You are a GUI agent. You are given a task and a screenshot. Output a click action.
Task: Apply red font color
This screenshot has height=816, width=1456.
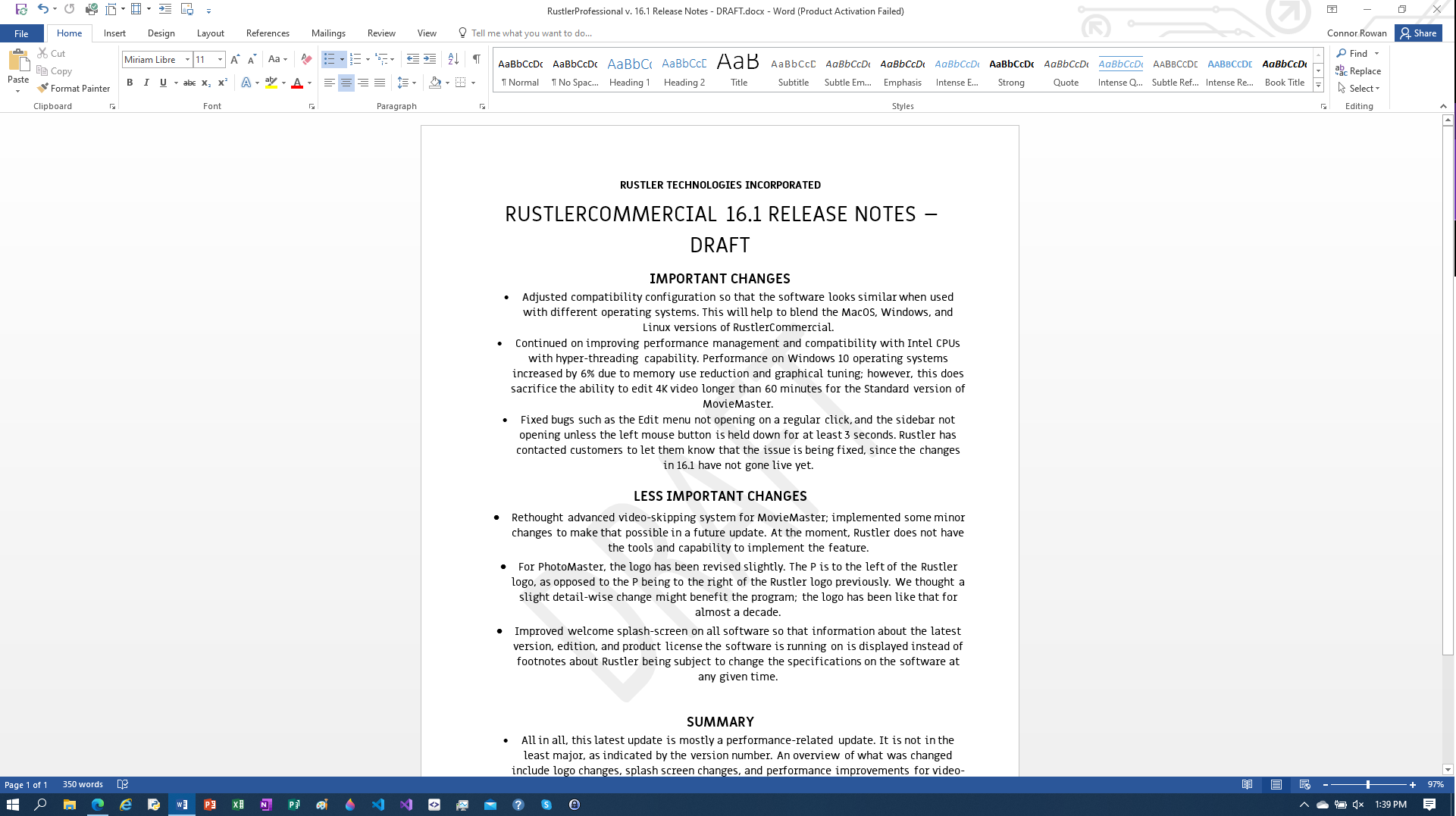coord(297,83)
